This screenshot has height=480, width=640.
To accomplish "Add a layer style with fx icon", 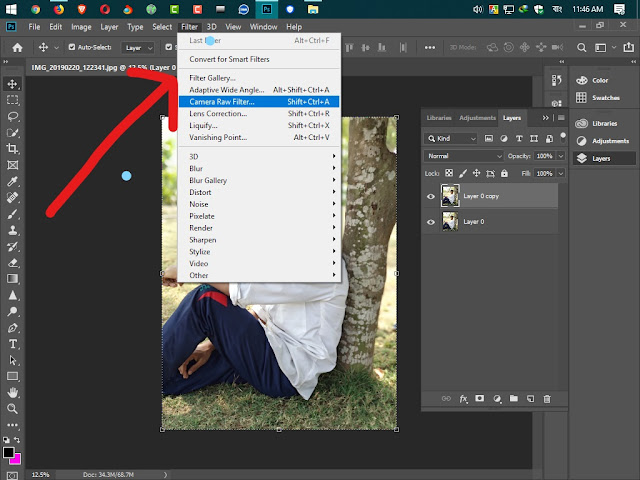I will [463, 399].
